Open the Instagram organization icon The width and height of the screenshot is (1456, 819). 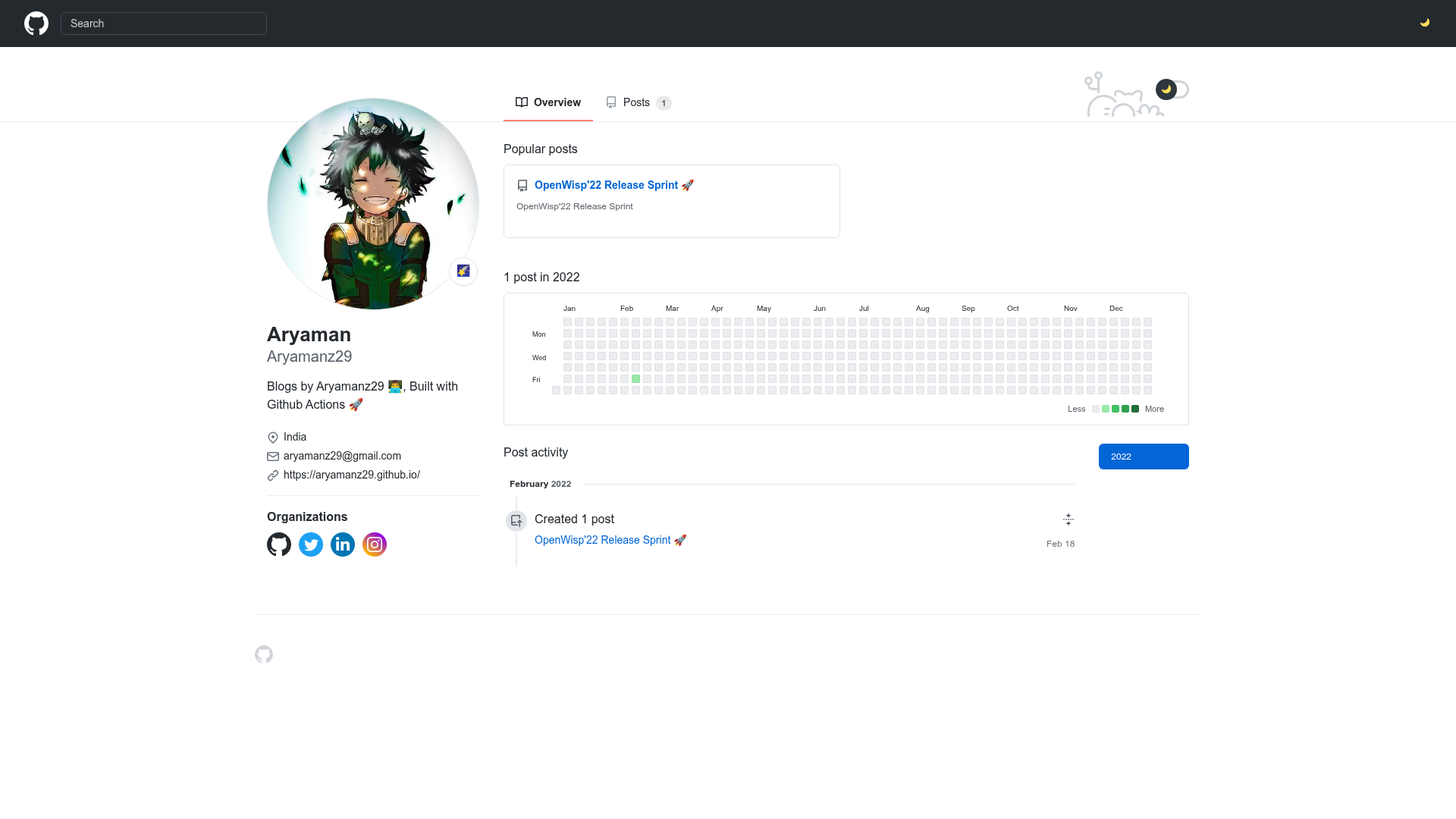[x=375, y=544]
